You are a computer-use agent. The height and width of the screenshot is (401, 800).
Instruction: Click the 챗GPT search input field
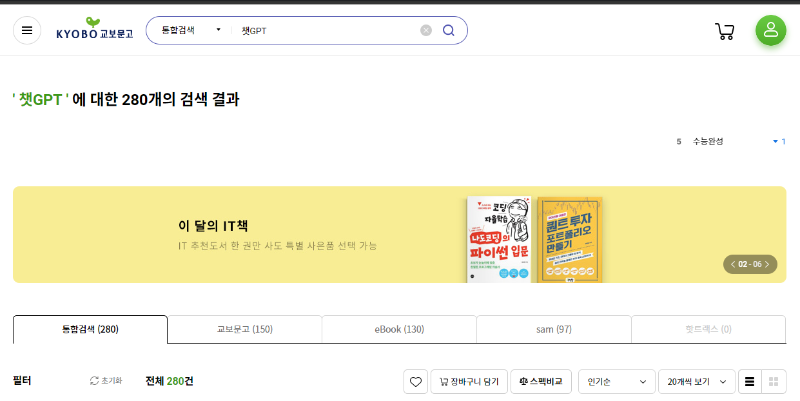click(x=327, y=31)
